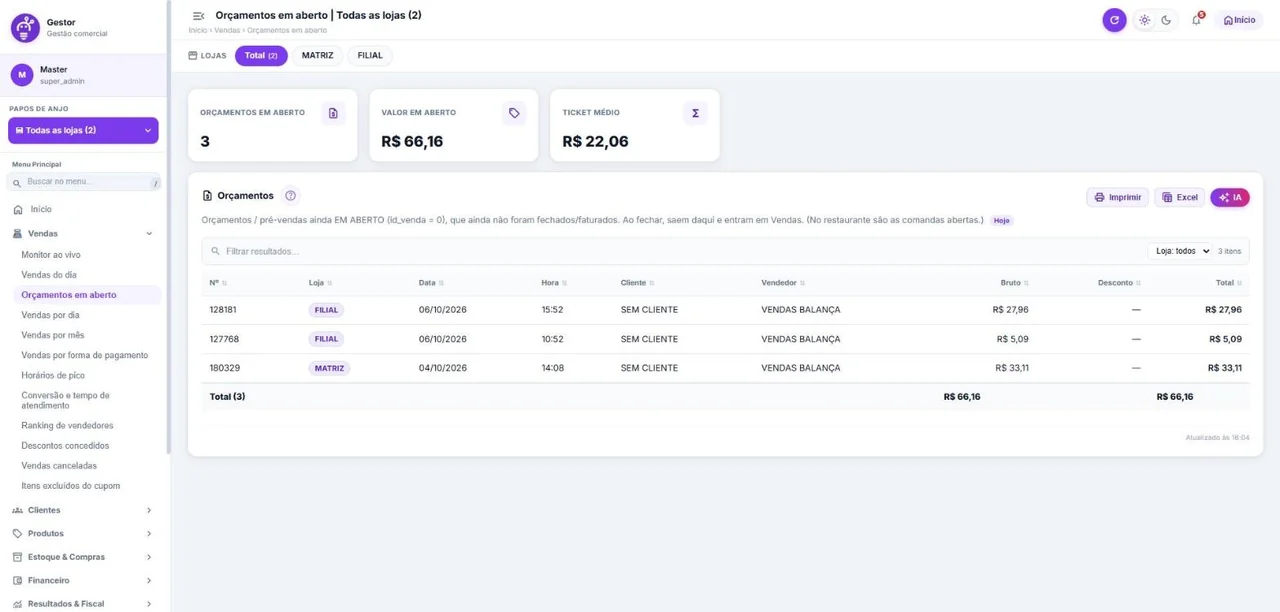Click the Início button in the top bar
This screenshot has height=612, width=1280.
tap(1239, 20)
